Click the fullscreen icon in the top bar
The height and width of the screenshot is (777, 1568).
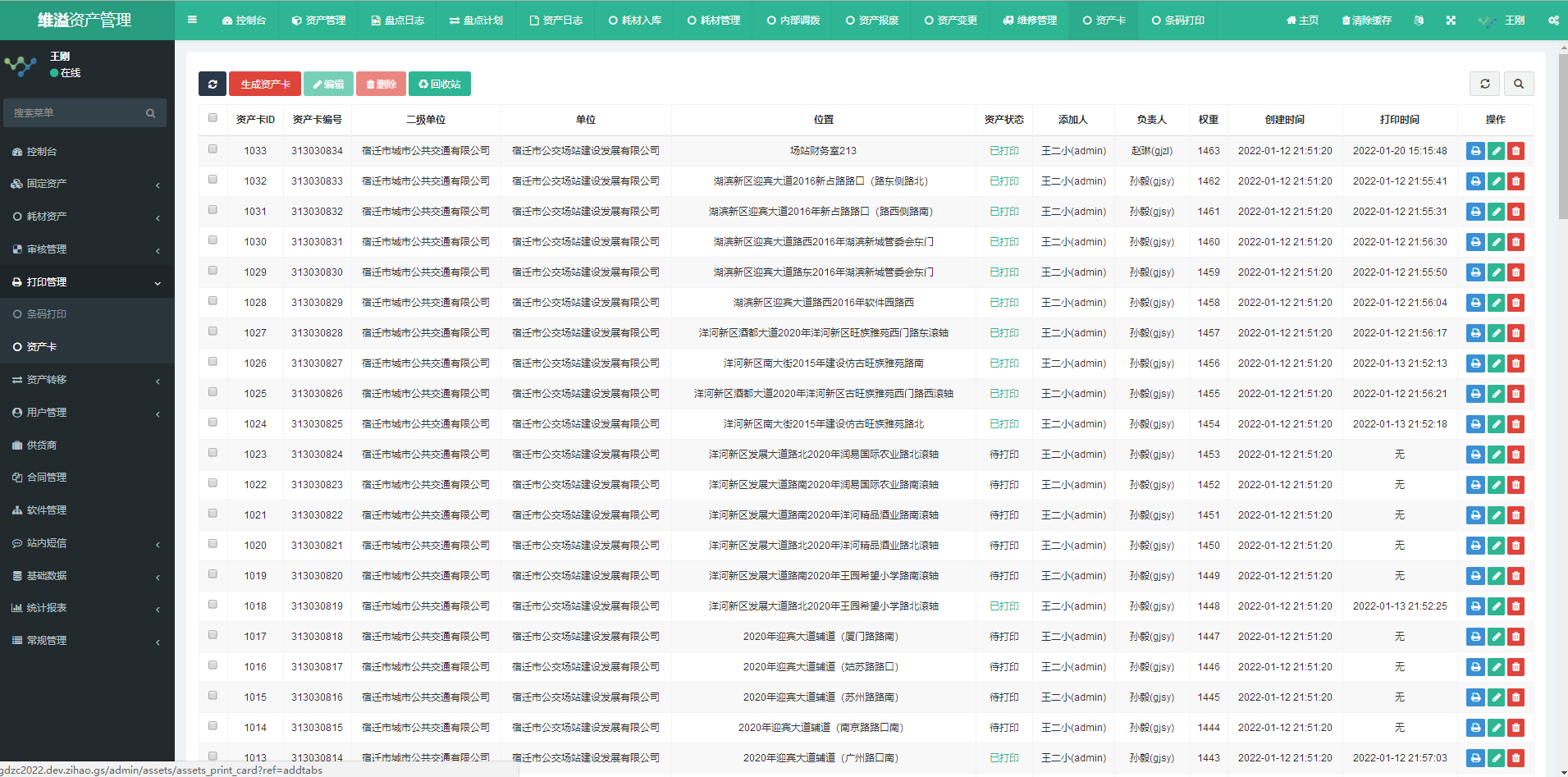1451,21
